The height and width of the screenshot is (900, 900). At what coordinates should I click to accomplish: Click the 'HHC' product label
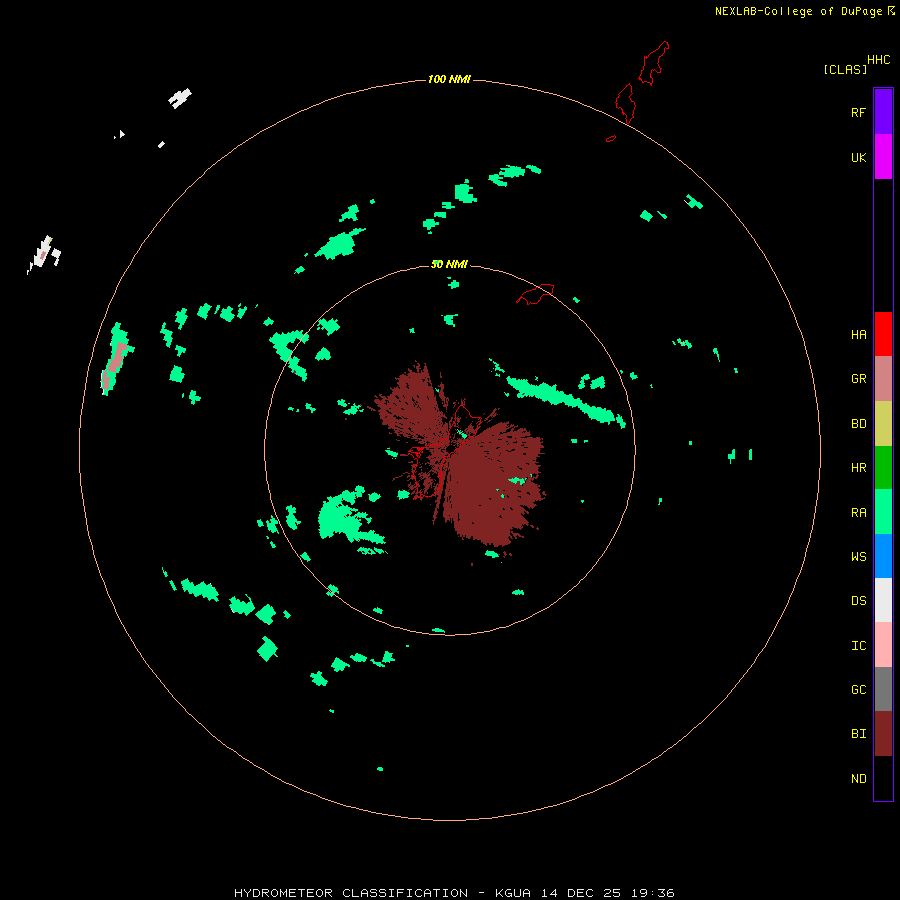878,60
